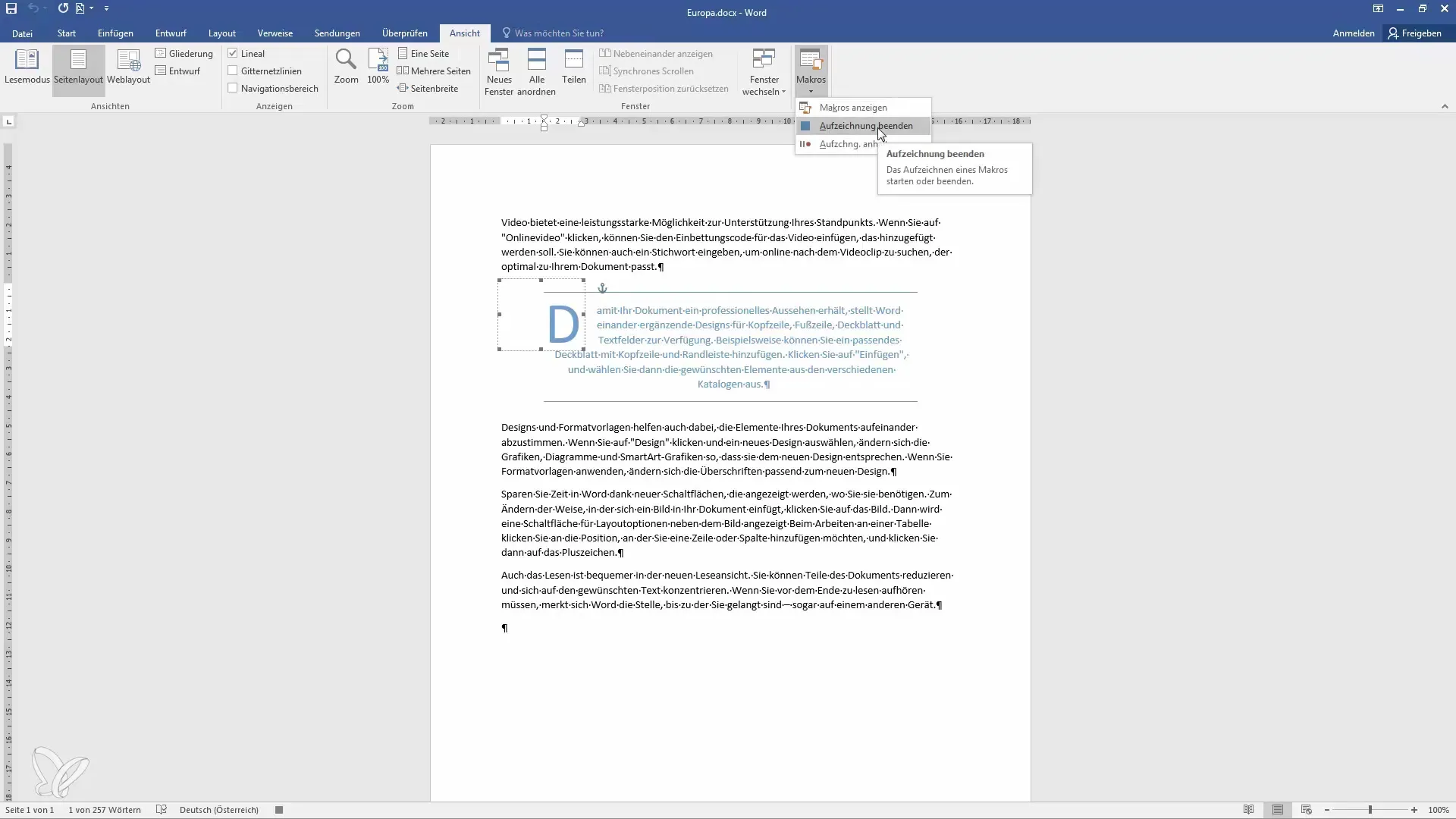Switch to Lesemodus view
Image resolution: width=1456 pixels, height=819 pixels.
click(x=27, y=67)
